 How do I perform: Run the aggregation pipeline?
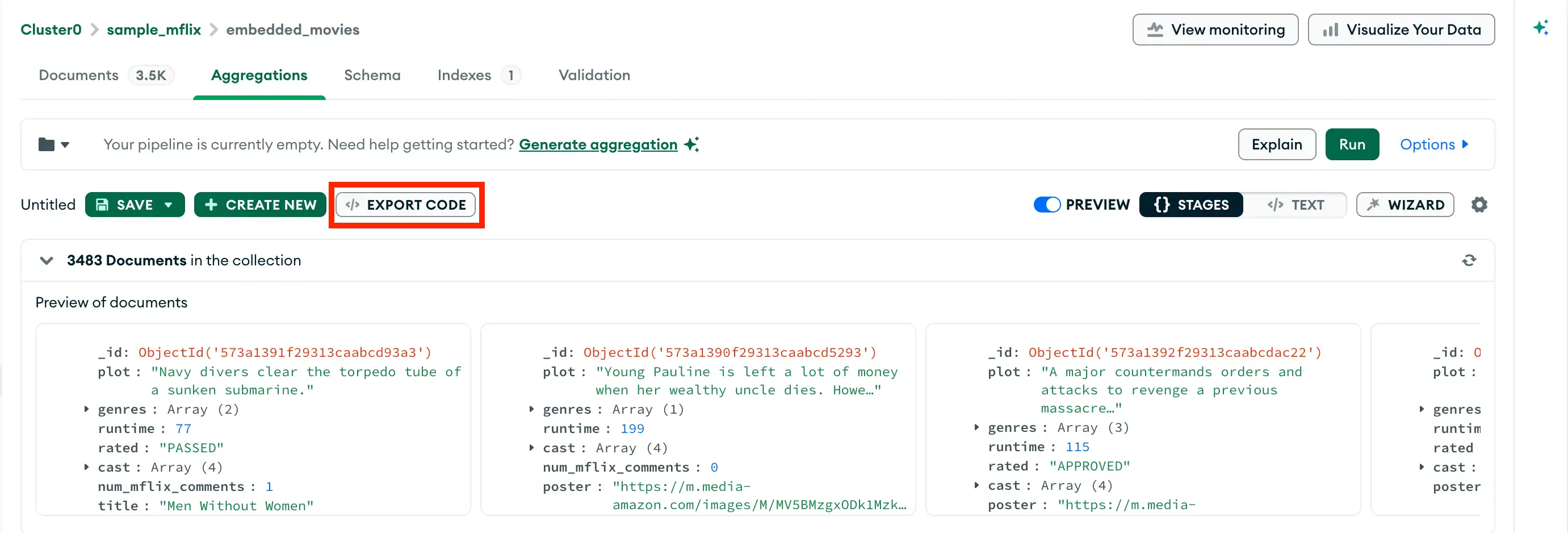pos(1352,144)
